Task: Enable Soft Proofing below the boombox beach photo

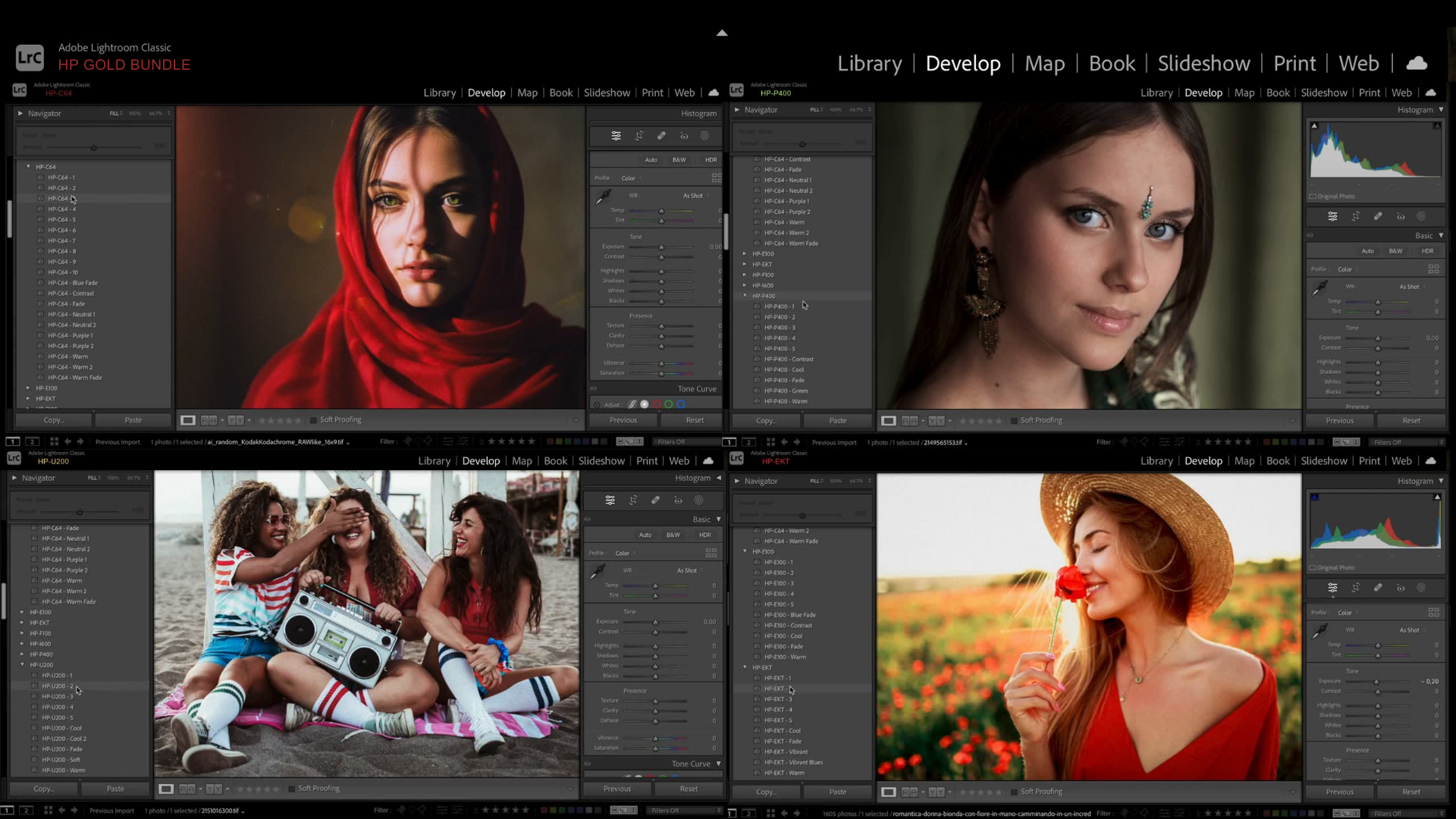Action: pos(292,789)
